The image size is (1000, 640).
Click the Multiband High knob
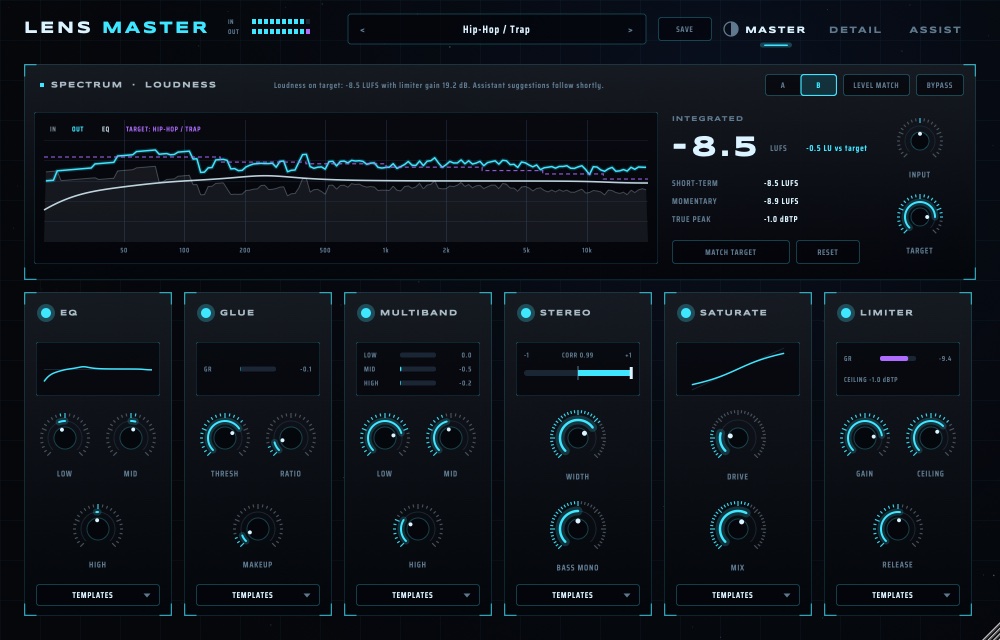[x=418, y=528]
